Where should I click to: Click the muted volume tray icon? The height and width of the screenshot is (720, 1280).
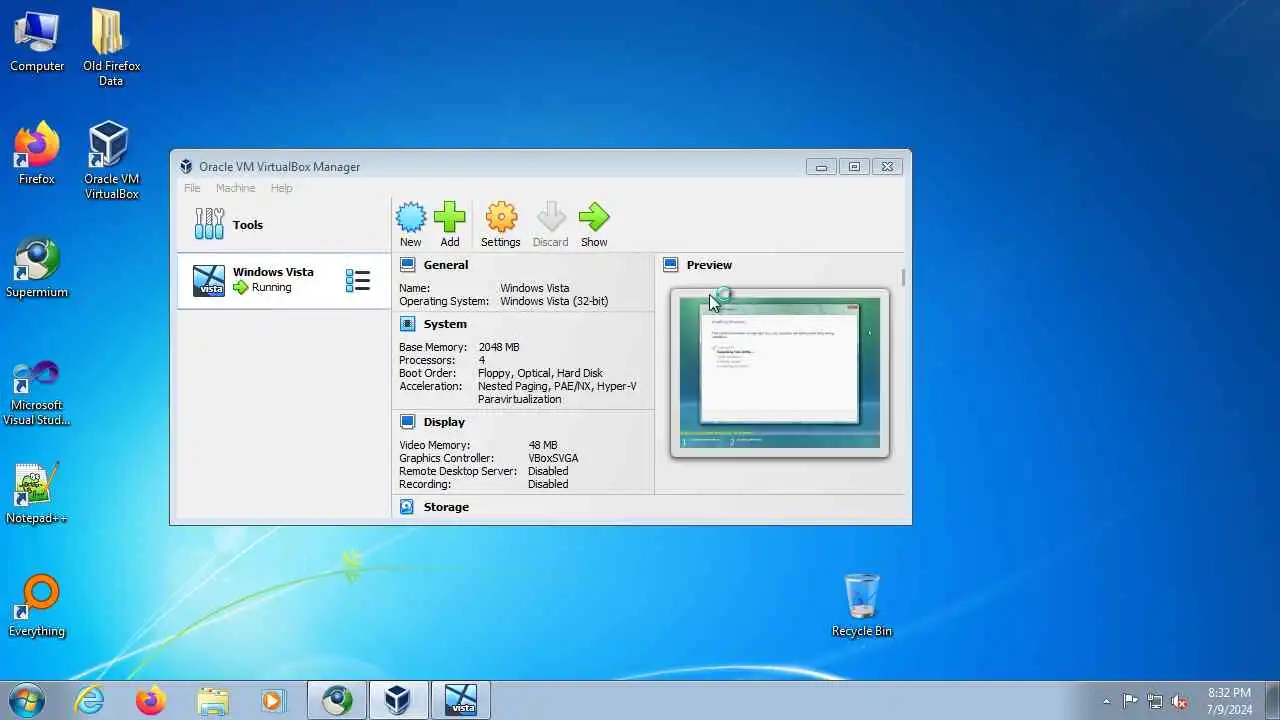[1180, 701]
